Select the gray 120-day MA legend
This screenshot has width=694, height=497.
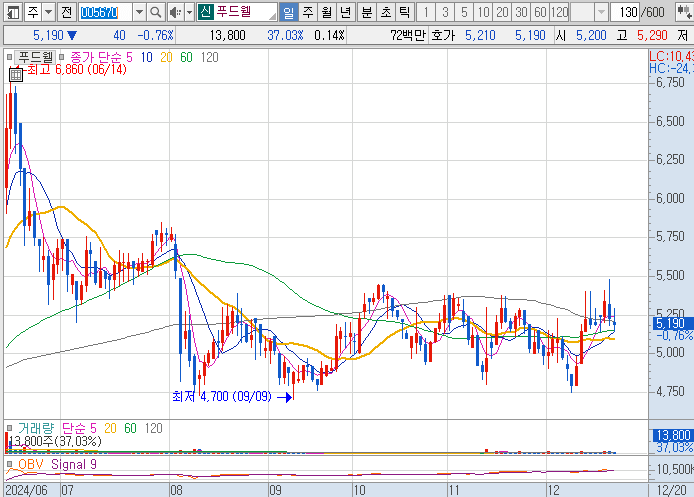click(209, 57)
